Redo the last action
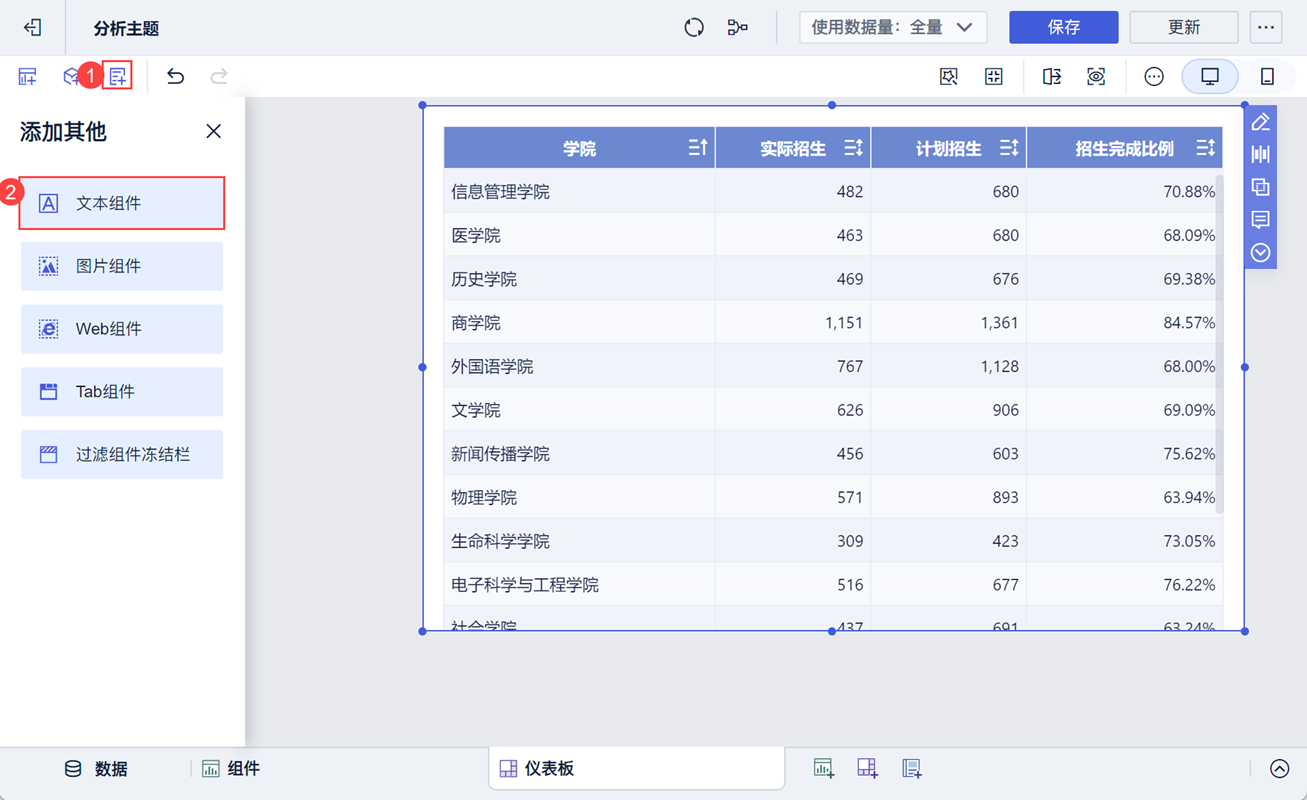 pyautogui.click(x=219, y=76)
